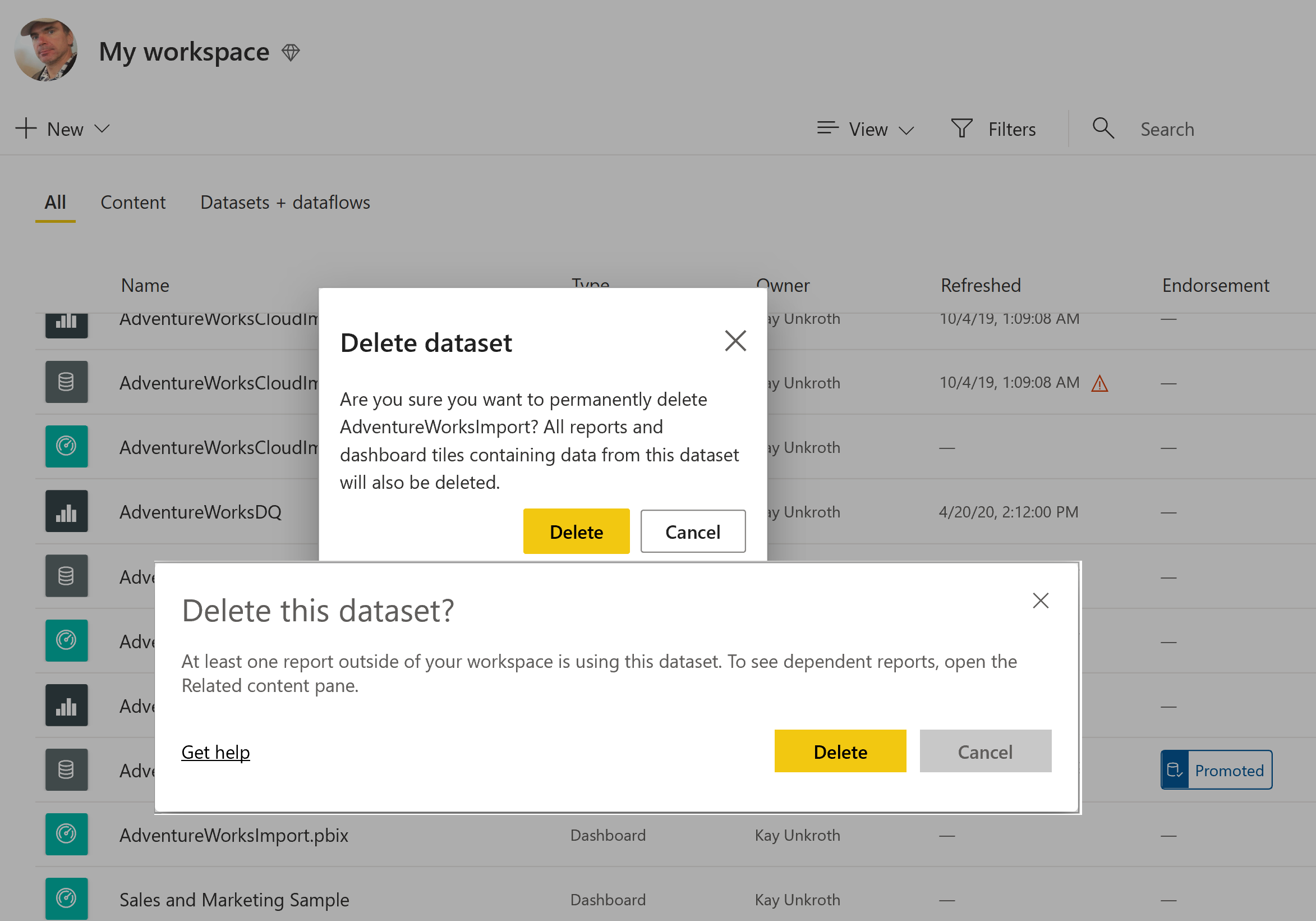
Task: Switch to the Content tab
Action: tap(133, 203)
